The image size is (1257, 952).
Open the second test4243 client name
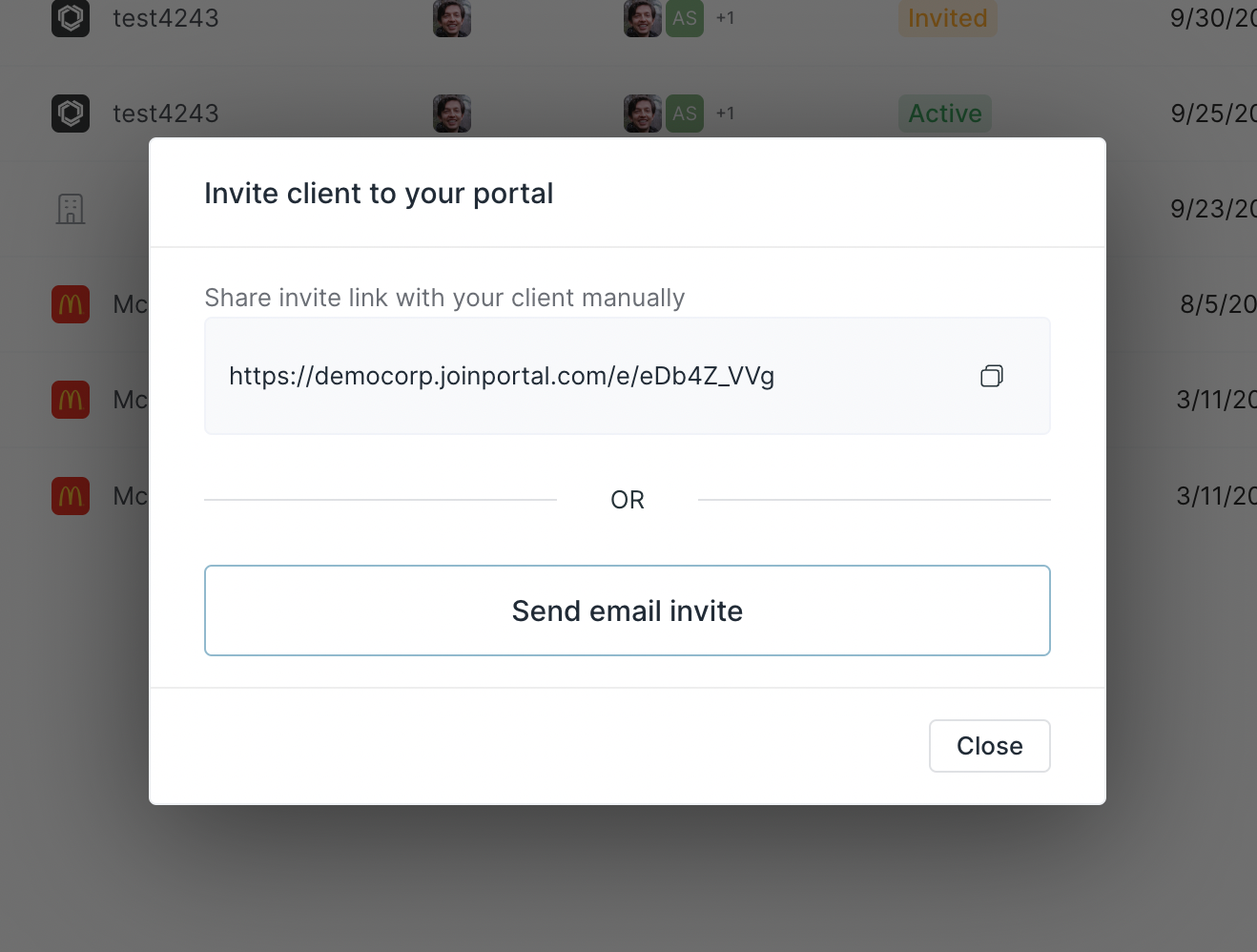(x=166, y=114)
